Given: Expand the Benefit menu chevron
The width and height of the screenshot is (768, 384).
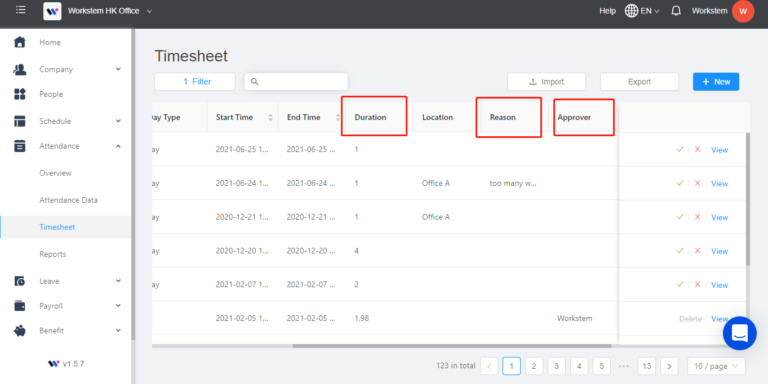Looking at the screenshot, I should point(118,330).
